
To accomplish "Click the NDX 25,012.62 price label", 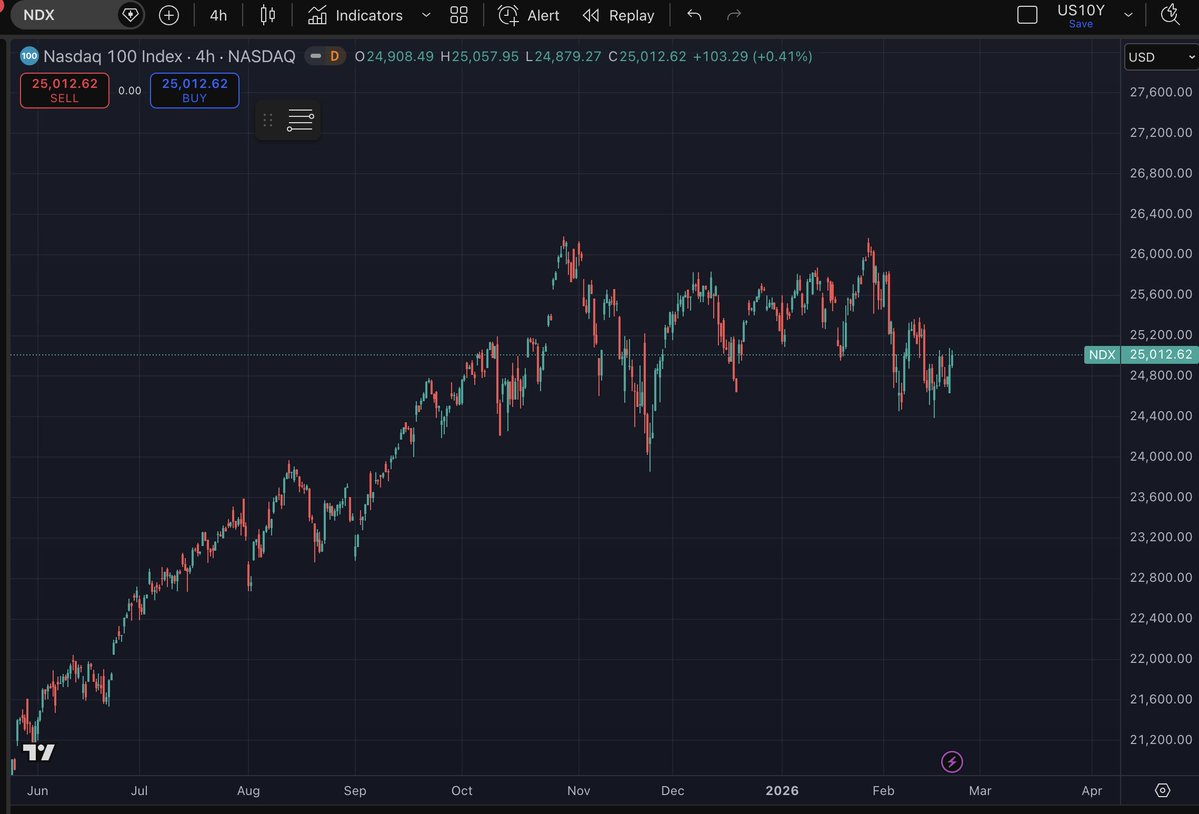I will point(1141,355).
